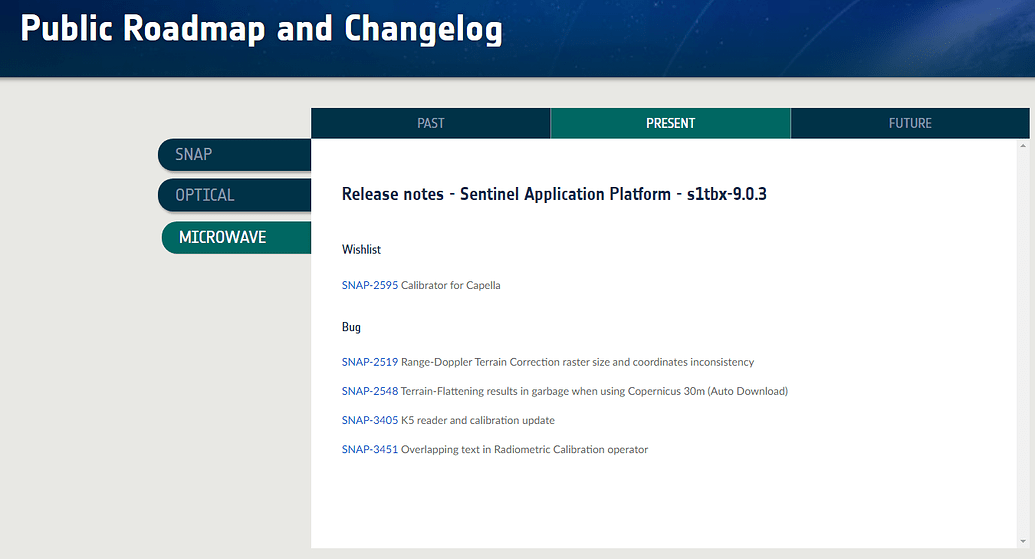Screen dimensions: 1035x559
Task: Click the MICROWAVE sidebar category
Action: point(236,237)
